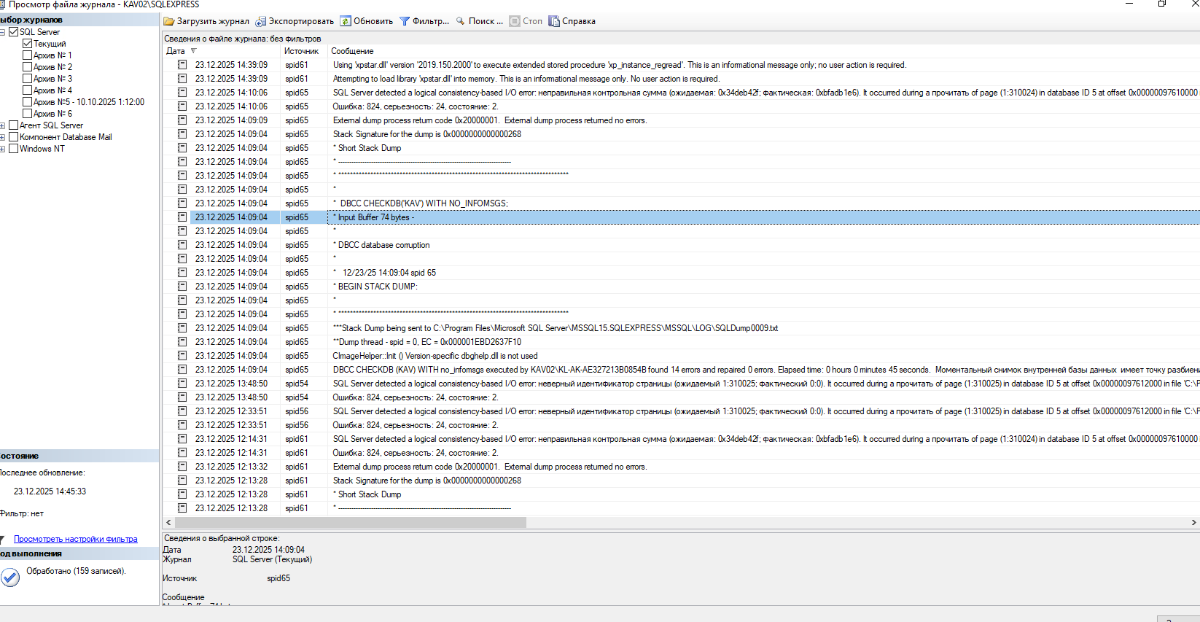Click the row icon of 12:33:51 Ошибка: 824 entry
Viewport: 1200px width, 622px height.
point(183,425)
